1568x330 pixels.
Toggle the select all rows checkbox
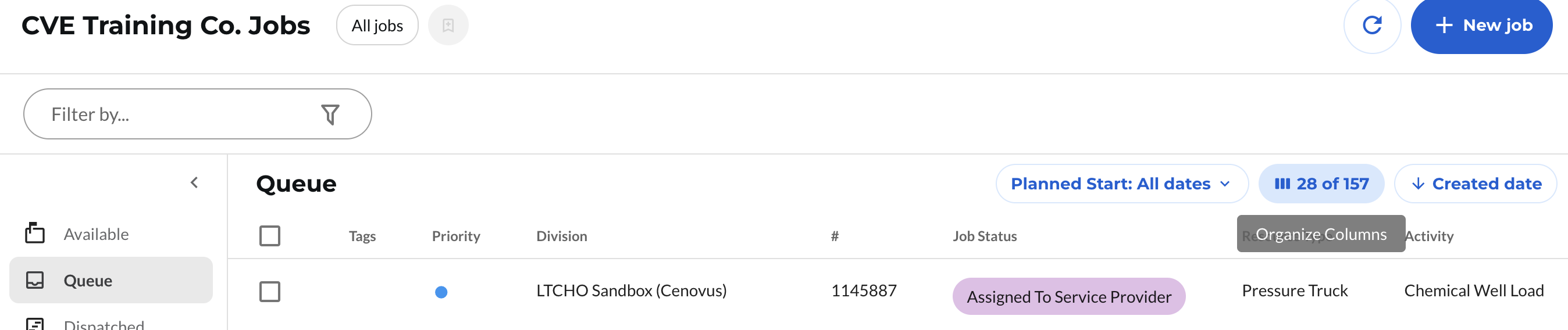tap(270, 236)
